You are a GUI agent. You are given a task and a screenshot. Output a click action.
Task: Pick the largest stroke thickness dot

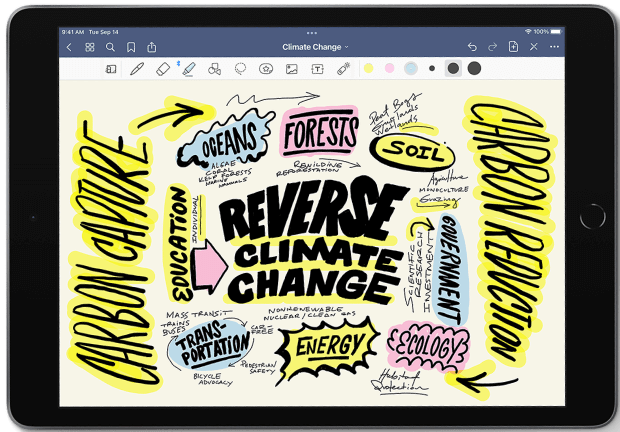[474, 68]
